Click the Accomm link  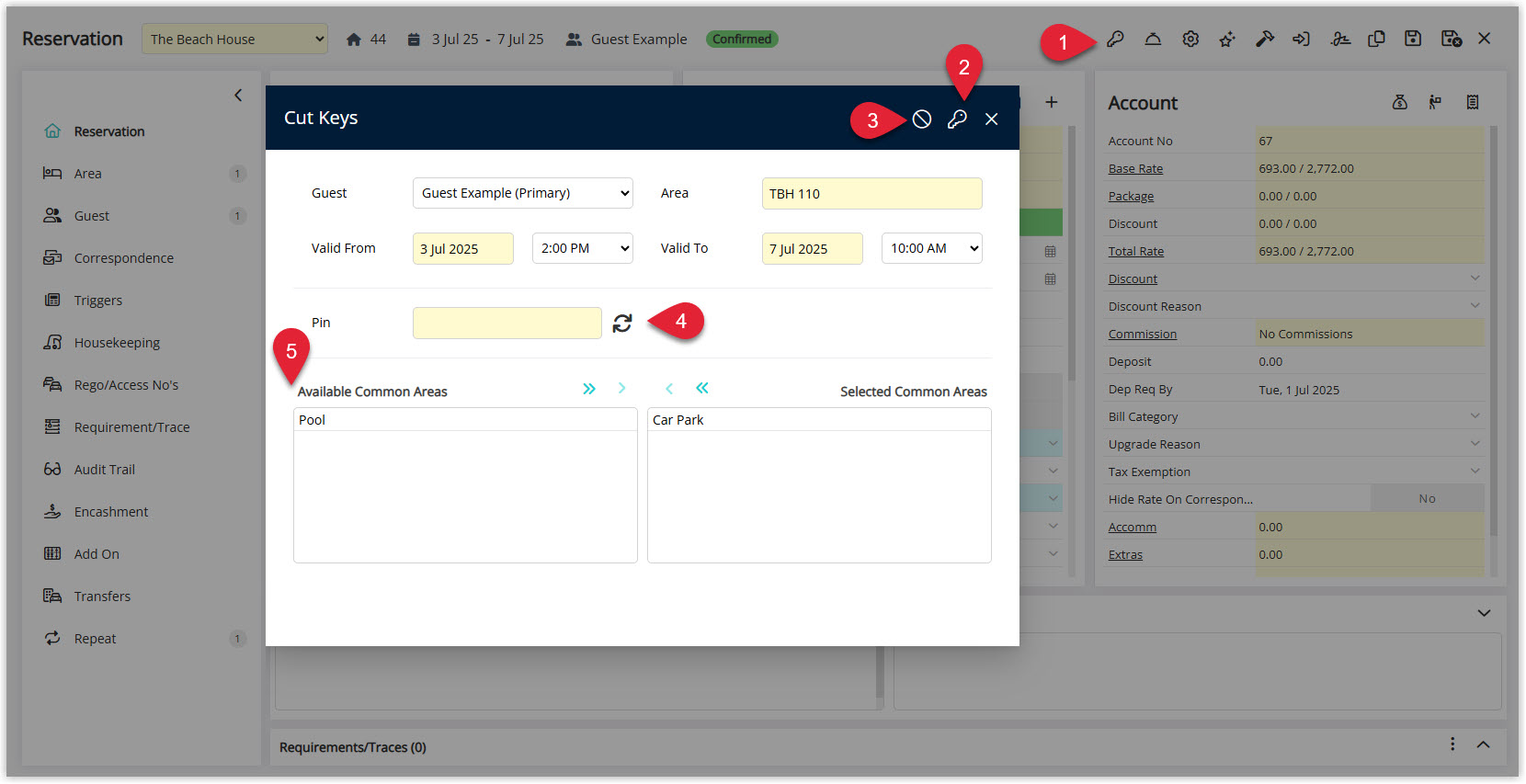[x=1133, y=527]
